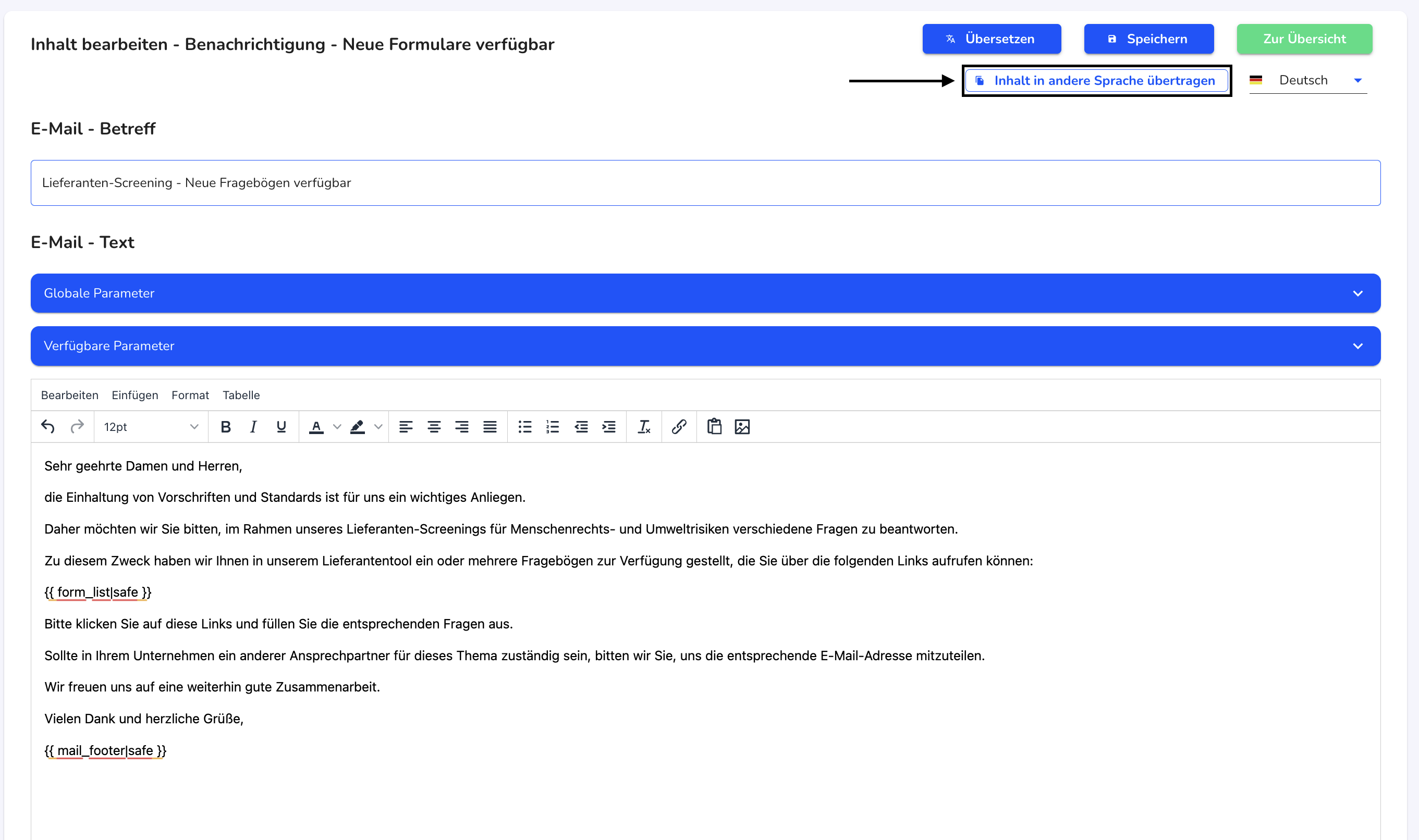Align text left
Screen dimensions: 1419x840
coord(406,427)
